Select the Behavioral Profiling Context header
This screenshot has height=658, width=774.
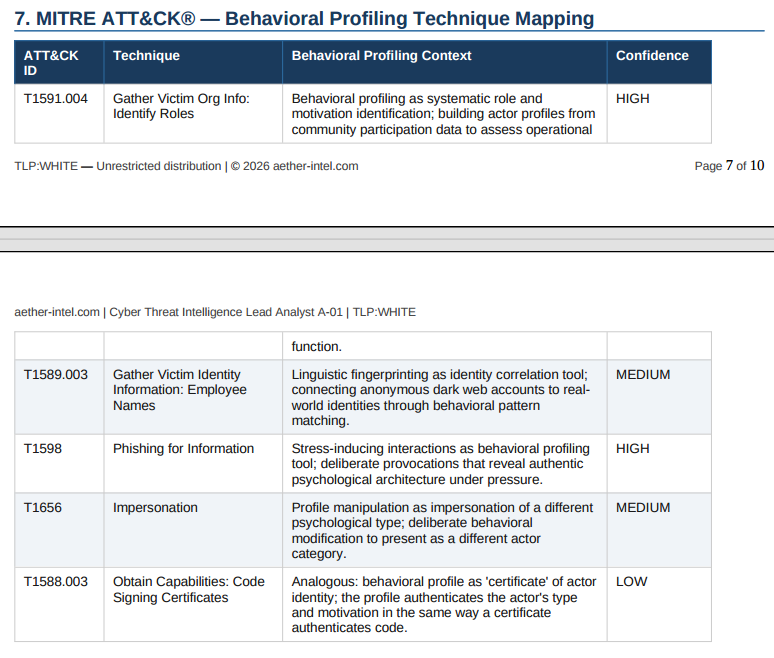coord(444,62)
